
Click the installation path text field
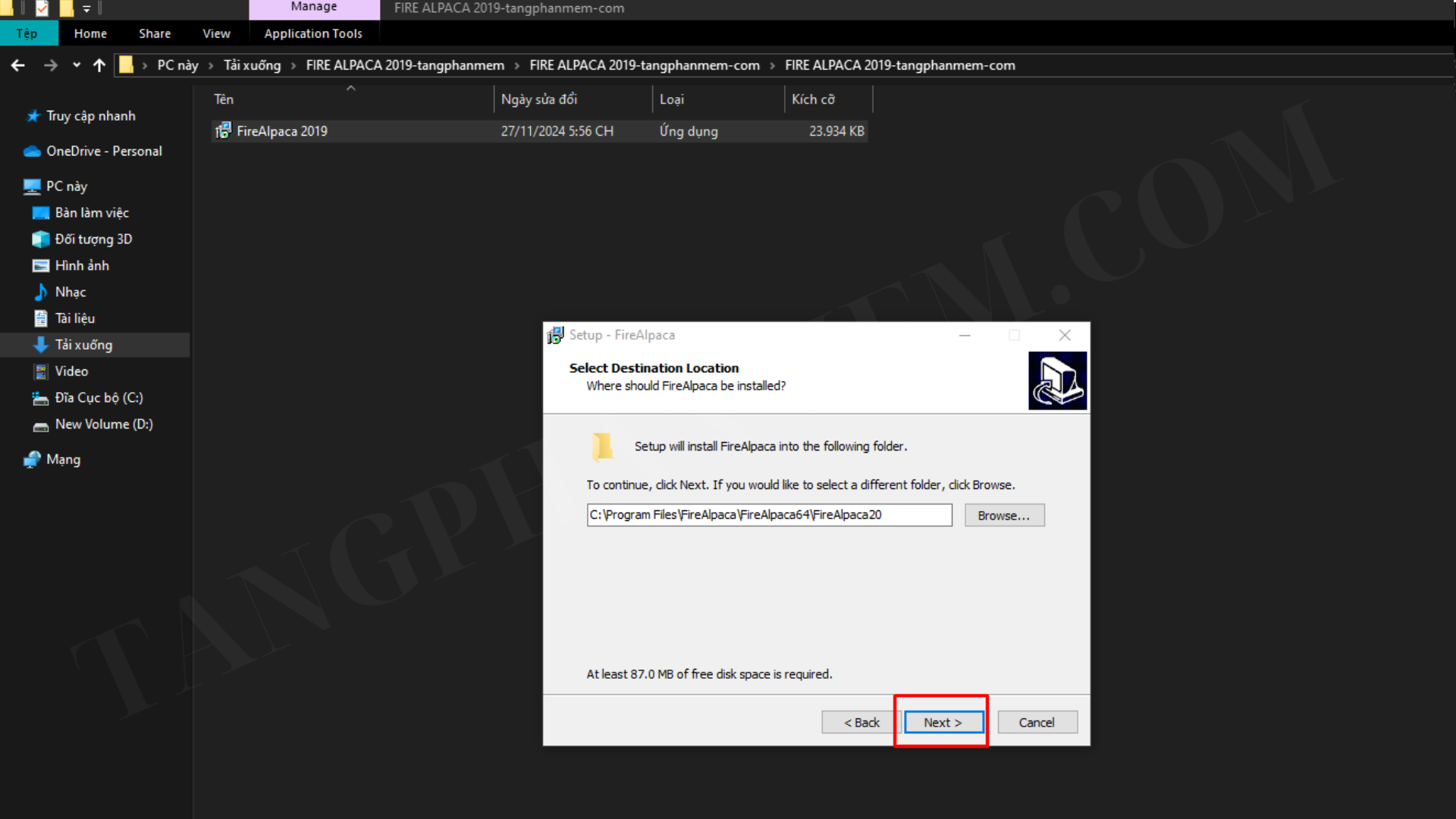[768, 515]
